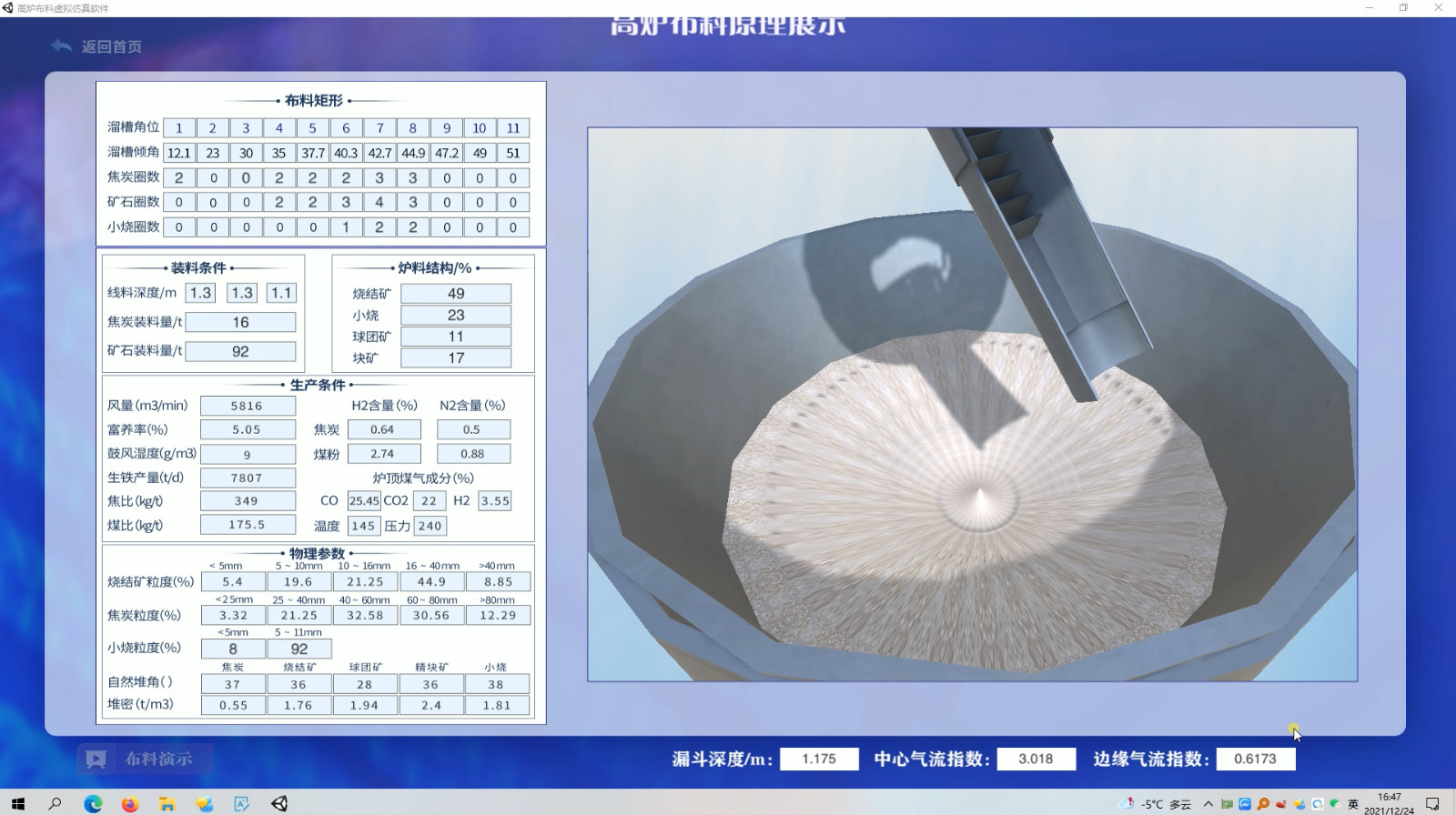Click the 漏斗深度 value box 1.175
The image size is (1456, 815).
point(818,759)
